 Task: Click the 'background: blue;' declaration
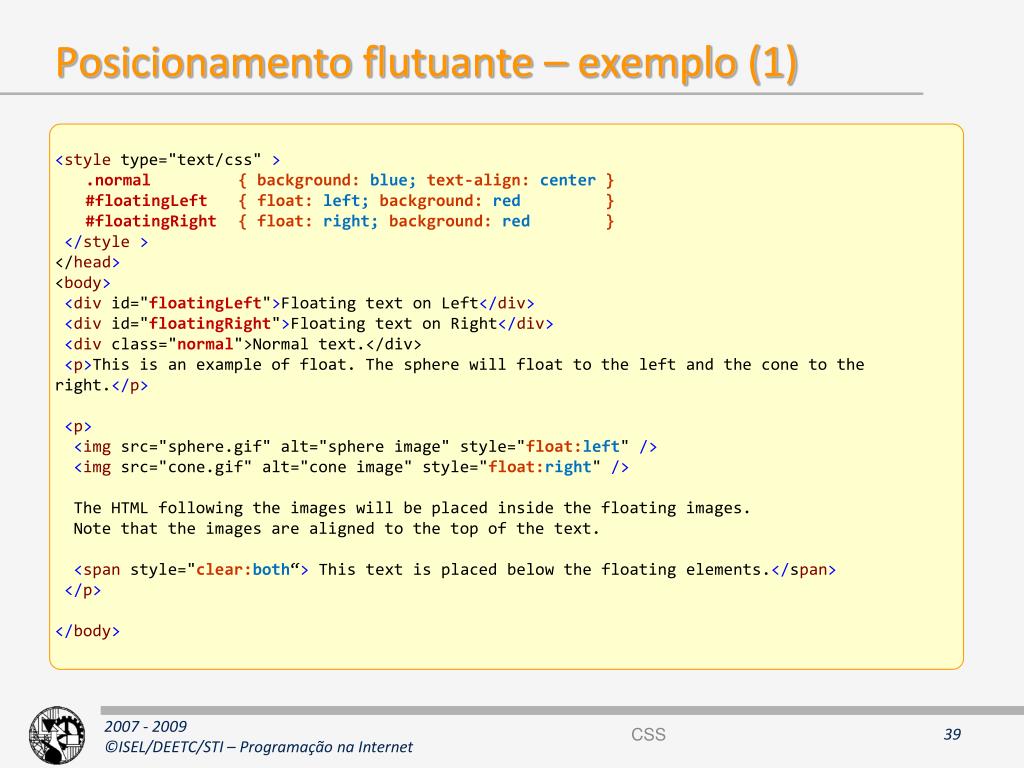pyautogui.click(x=336, y=180)
